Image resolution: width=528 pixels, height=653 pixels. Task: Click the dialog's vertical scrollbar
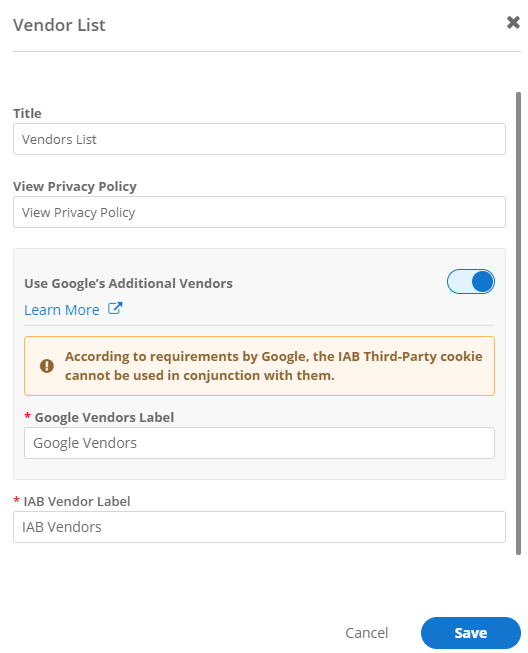[518, 323]
